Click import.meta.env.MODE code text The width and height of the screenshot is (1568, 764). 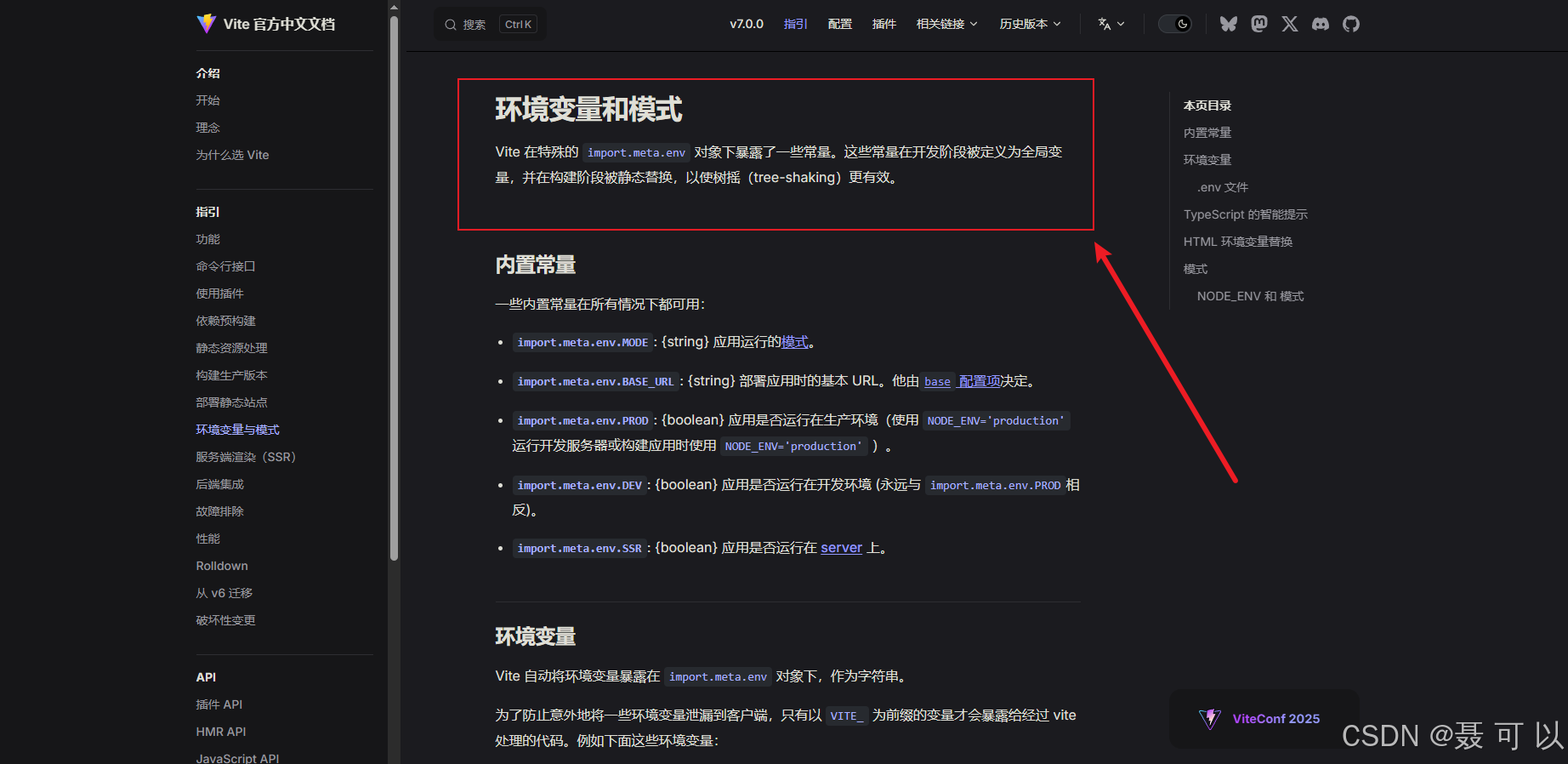pyautogui.click(x=582, y=343)
